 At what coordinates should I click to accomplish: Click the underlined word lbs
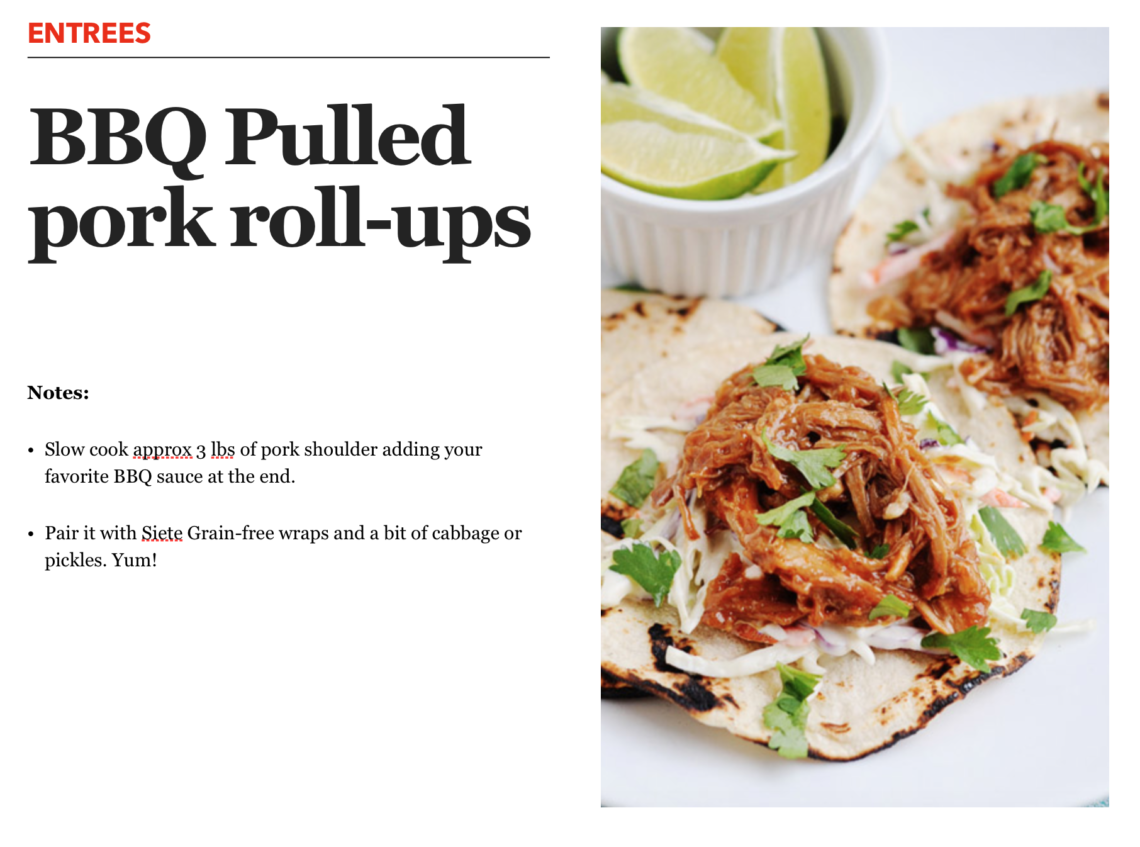222,449
